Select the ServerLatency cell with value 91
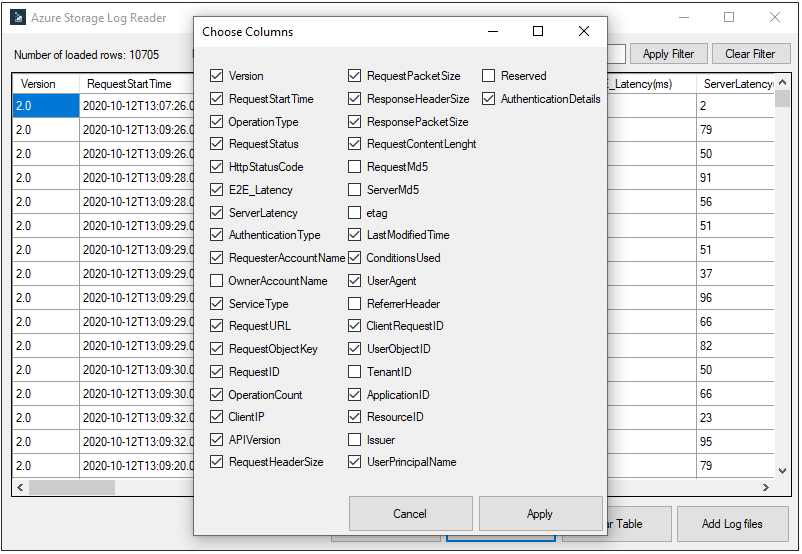 click(x=735, y=178)
